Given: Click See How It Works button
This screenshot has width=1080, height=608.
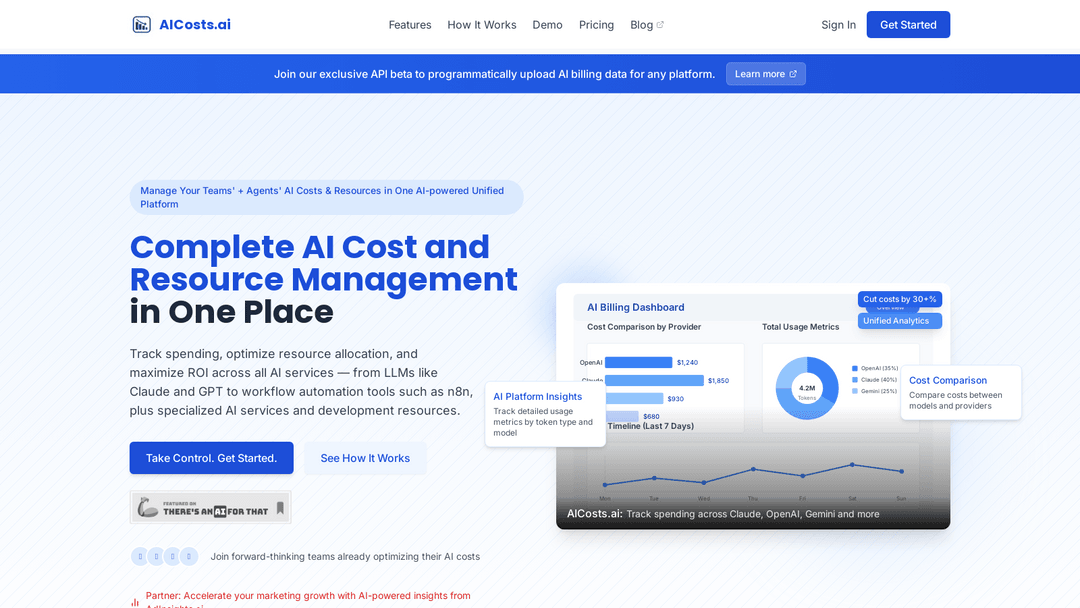Looking at the screenshot, I should pyautogui.click(x=365, y=458).
